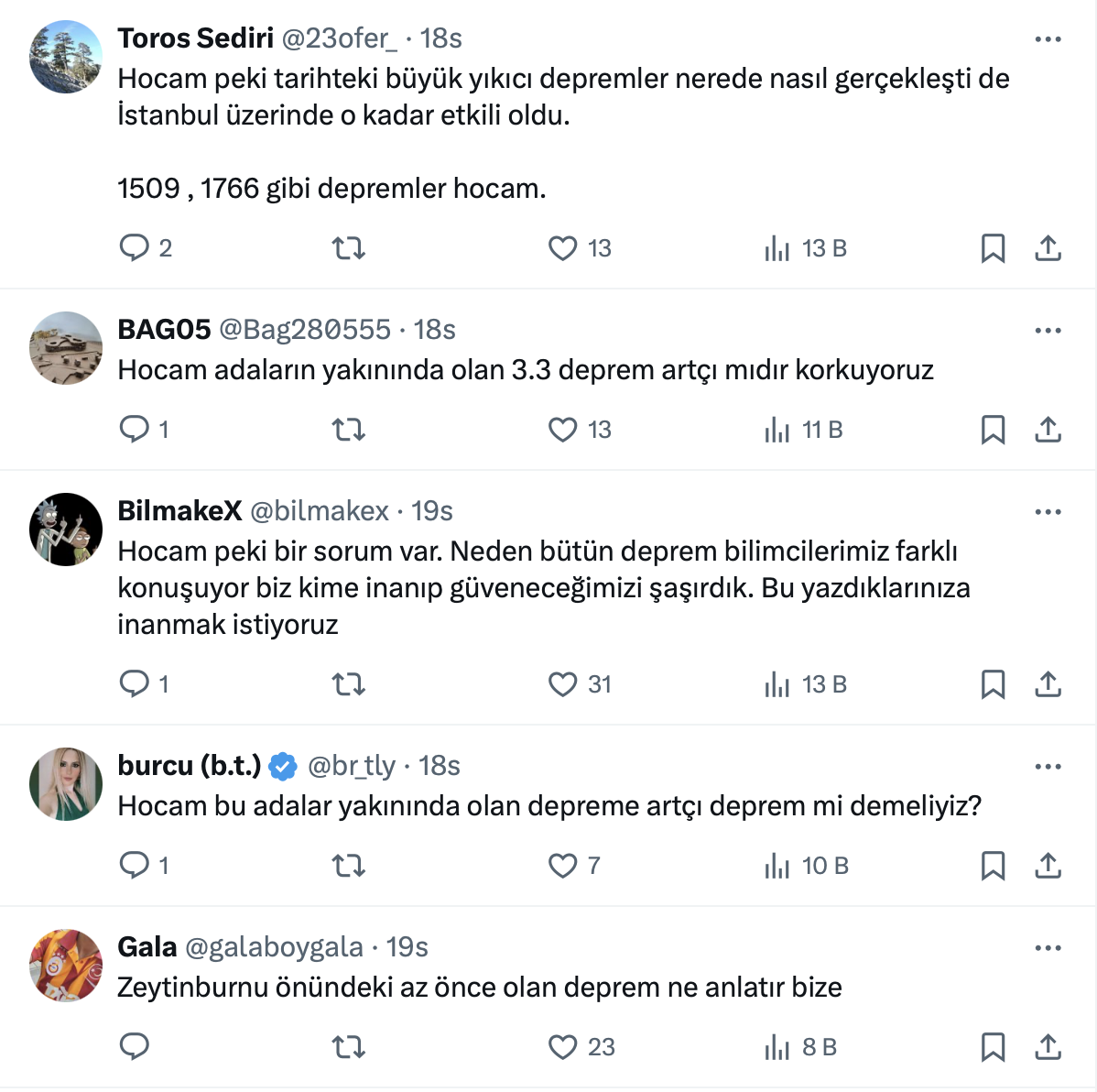Open more options on Toros Sediri's tweet
Screen dimensions: 1097x1092
click(1048, 39)
